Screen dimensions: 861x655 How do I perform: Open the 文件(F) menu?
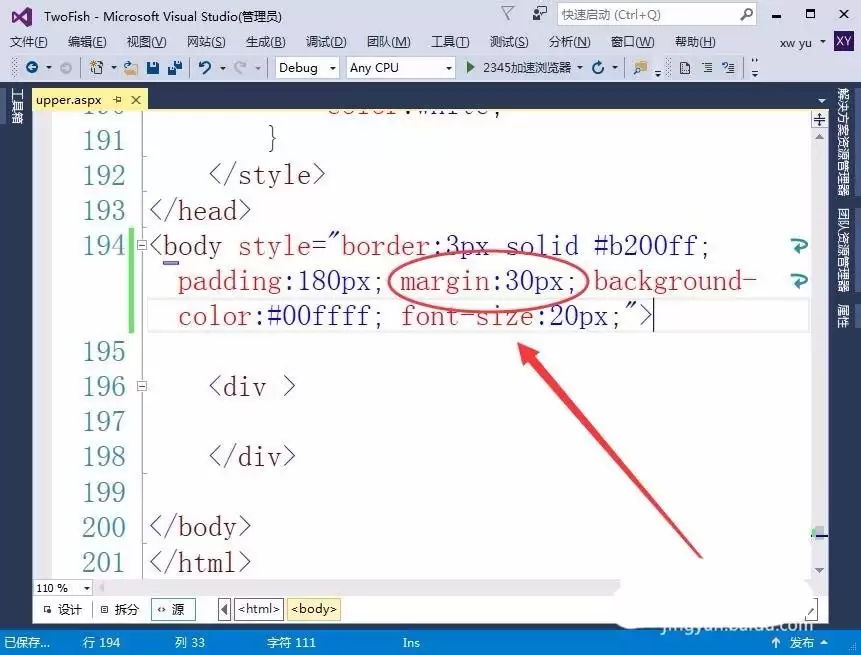(28, 42)
